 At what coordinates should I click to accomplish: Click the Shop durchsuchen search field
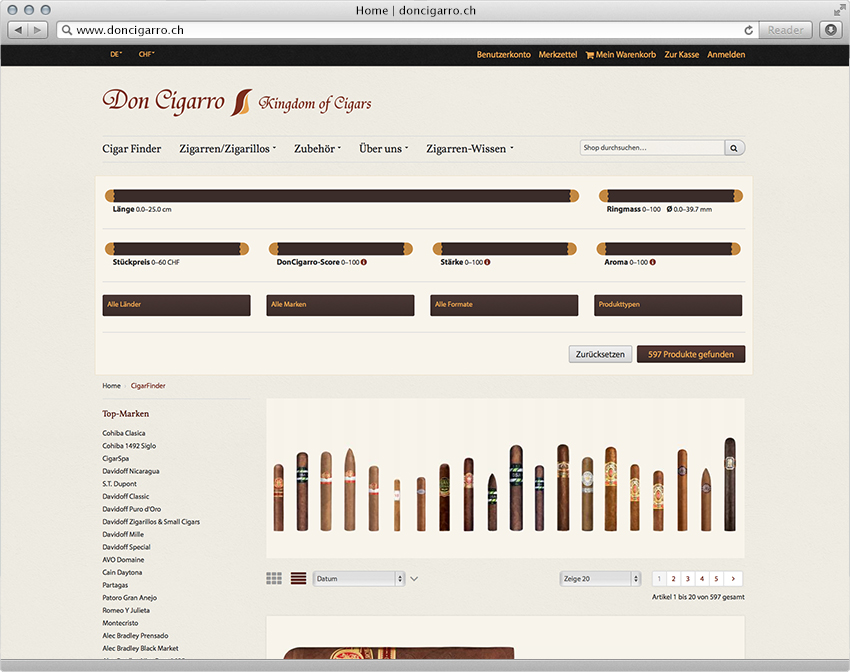coord(652,148)
